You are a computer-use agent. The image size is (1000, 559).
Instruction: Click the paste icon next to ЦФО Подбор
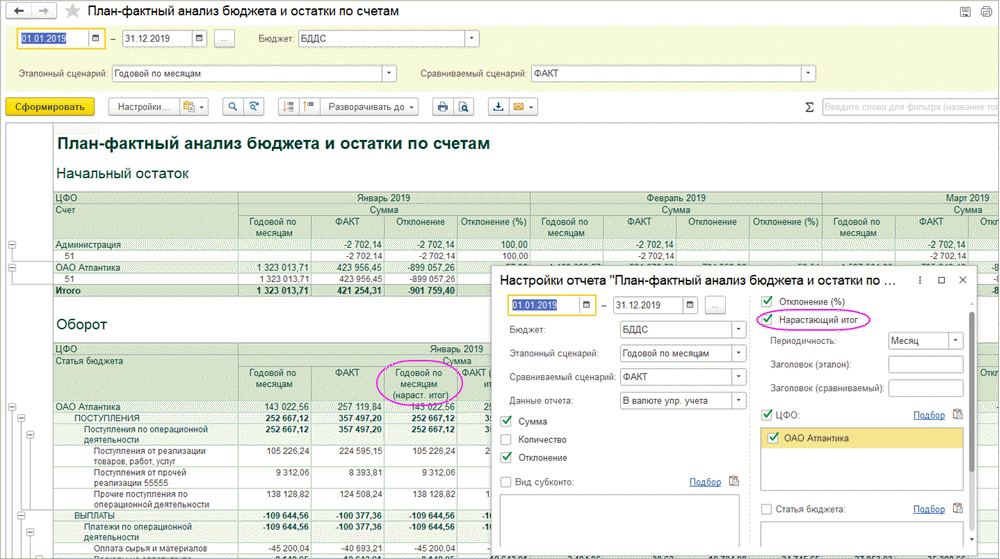(958, 415)
